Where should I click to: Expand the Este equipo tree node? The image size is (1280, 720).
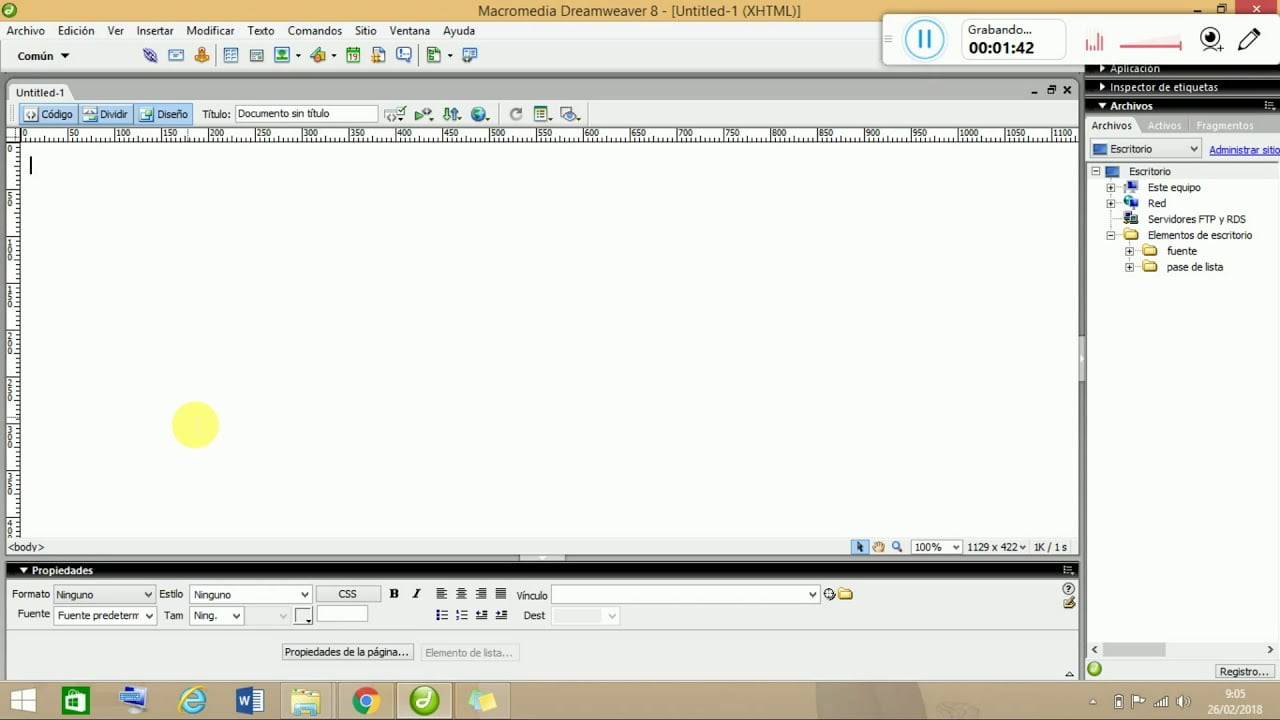[1110, 188]
